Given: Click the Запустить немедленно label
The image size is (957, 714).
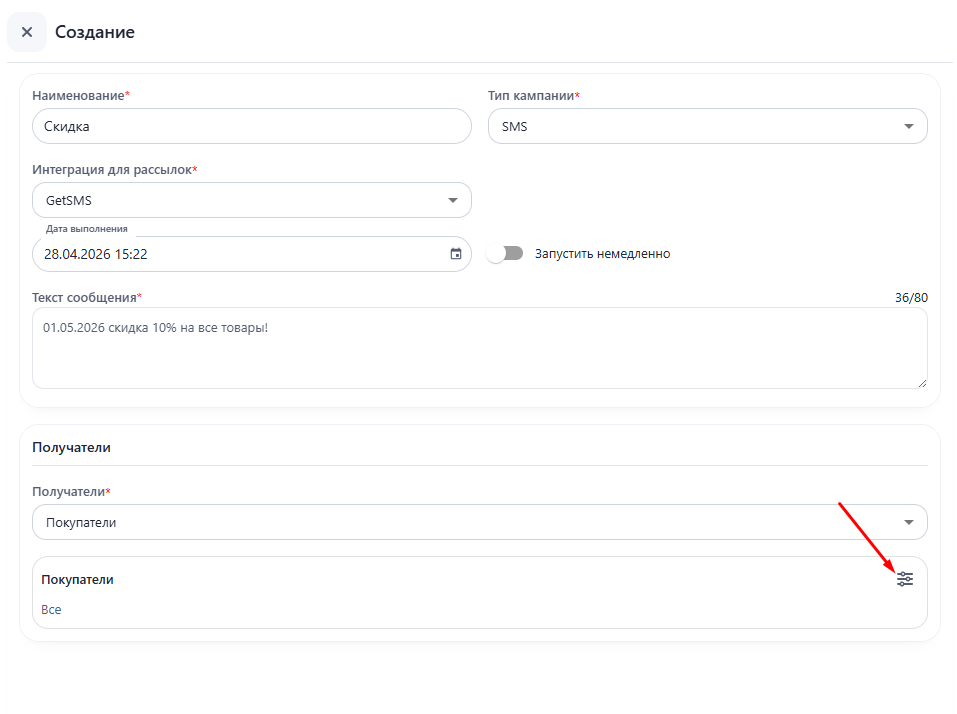Looking at the screenshot, I should (602, 254).
